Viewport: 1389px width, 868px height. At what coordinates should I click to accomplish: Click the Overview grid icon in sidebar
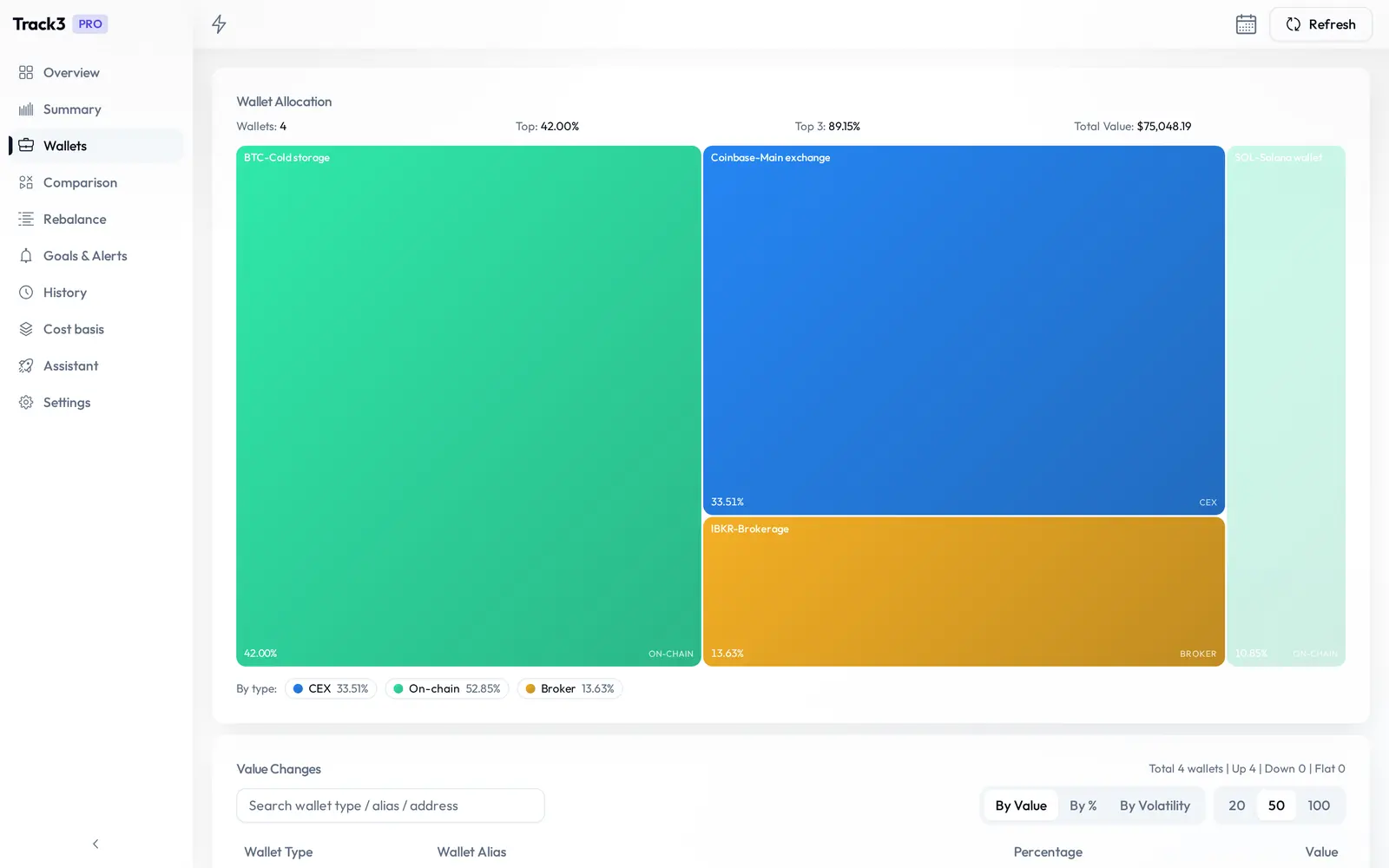[x=26, y=73]
